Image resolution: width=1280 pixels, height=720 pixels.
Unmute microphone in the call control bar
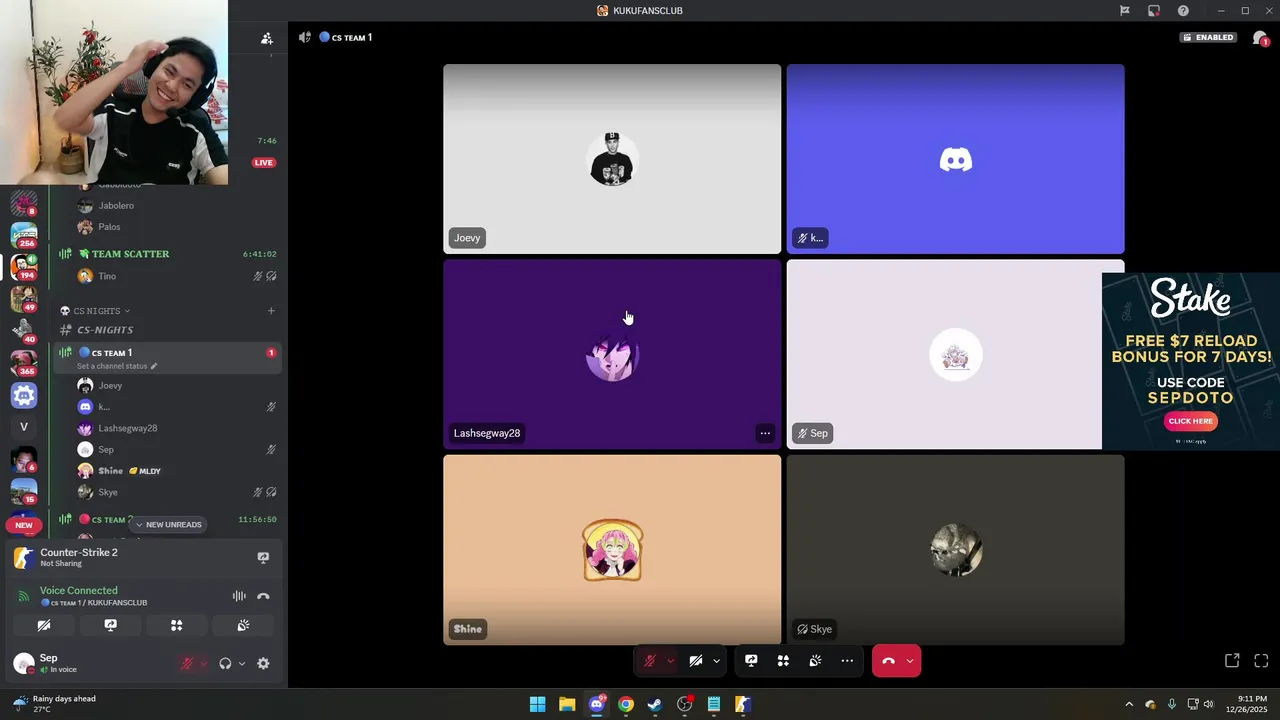(x=649, y=661)
